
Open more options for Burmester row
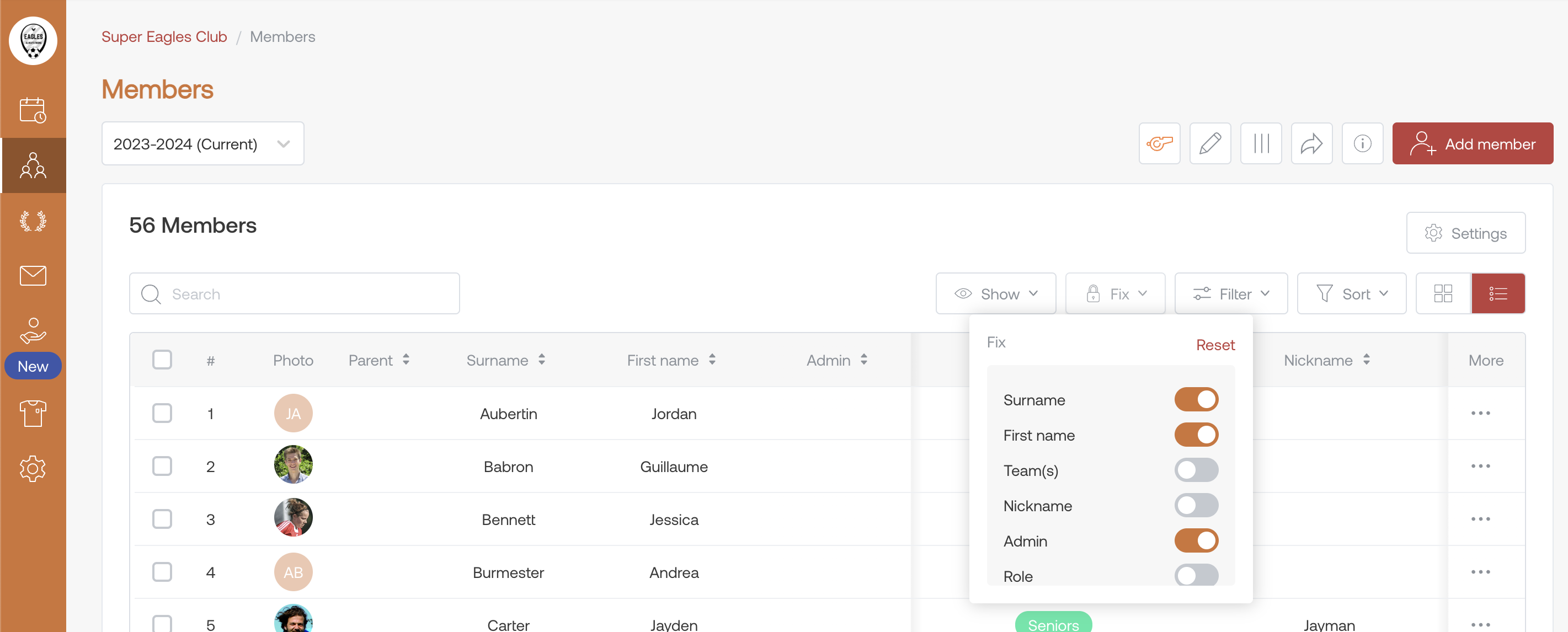1480,572
